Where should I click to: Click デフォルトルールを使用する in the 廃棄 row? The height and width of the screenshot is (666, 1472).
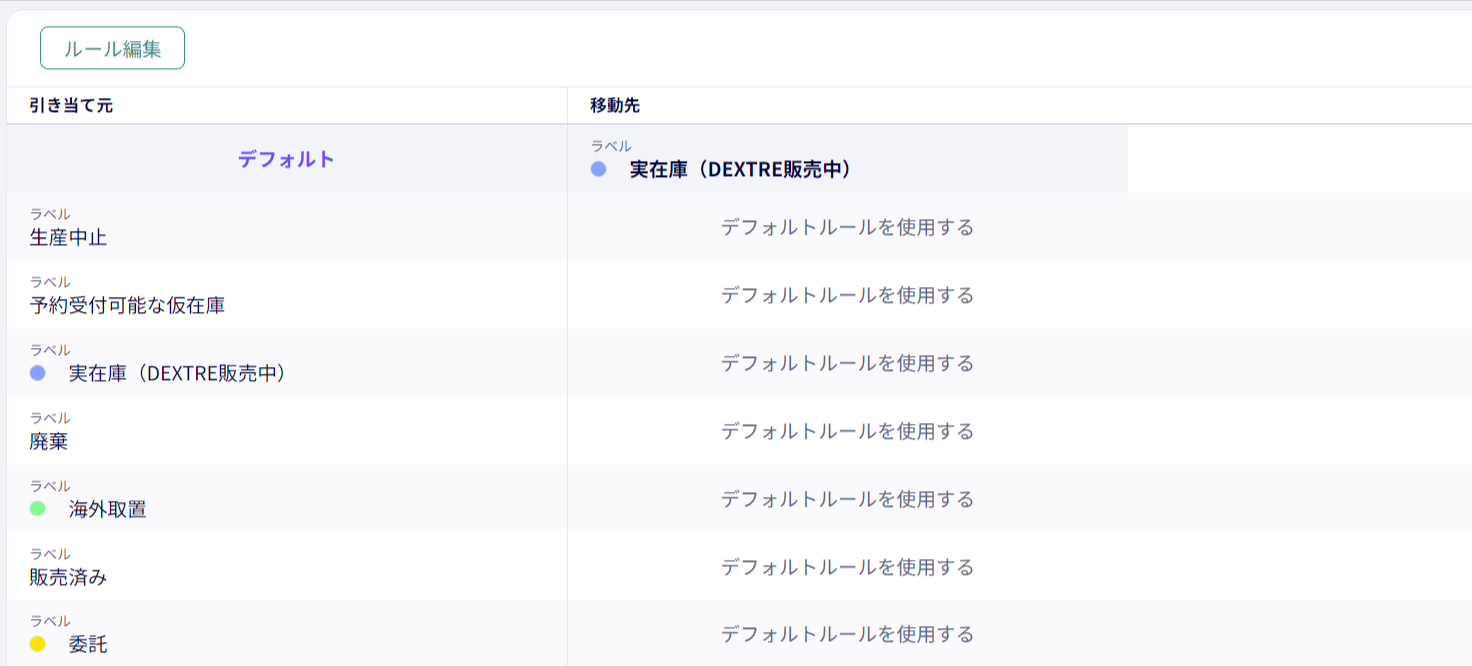click(x=848, y=431)
